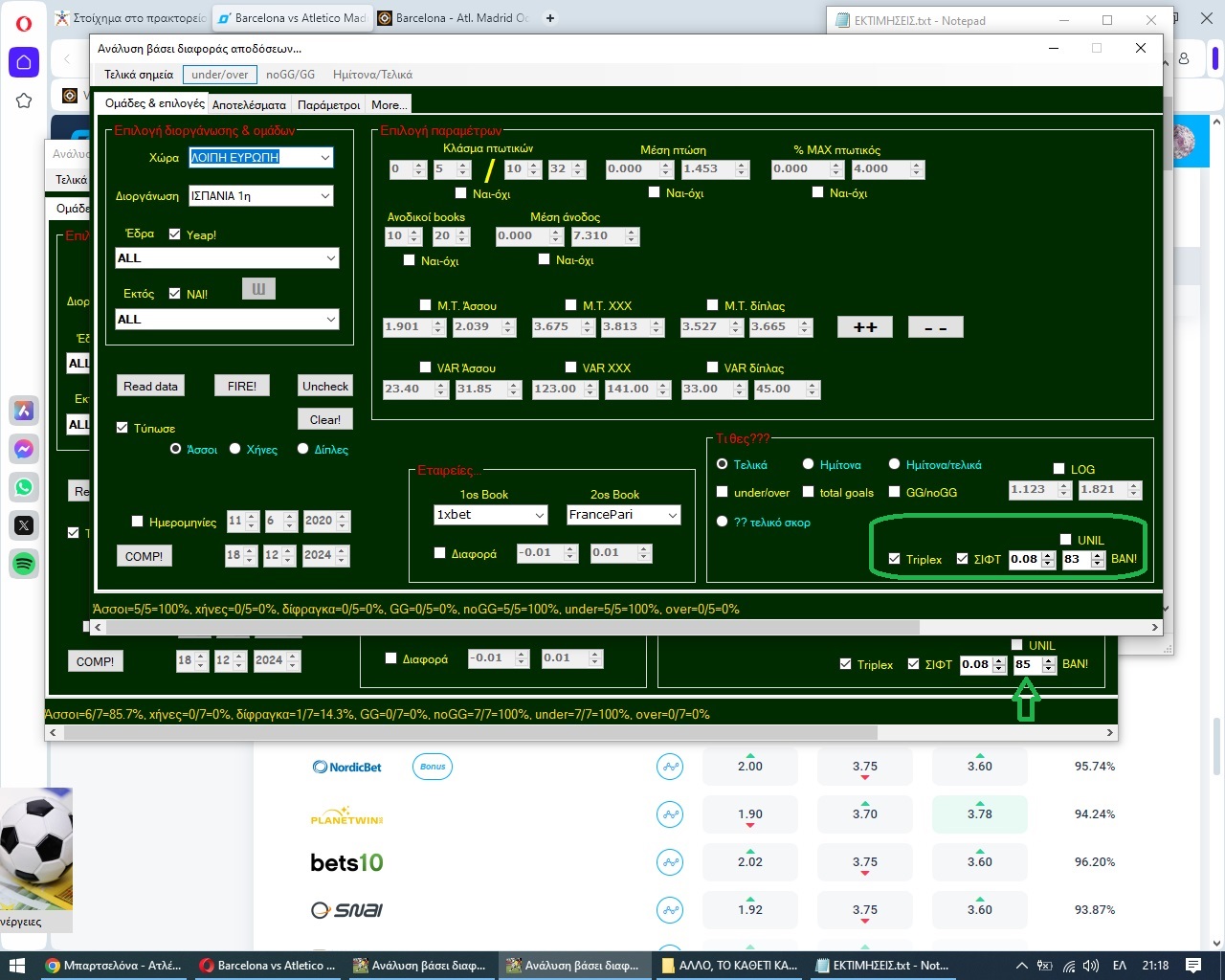This screenshot has height=980, width=1225.
Task: Click the Opera bookmarks star icon
Action: pyautogui.click(x=24, y=100)
